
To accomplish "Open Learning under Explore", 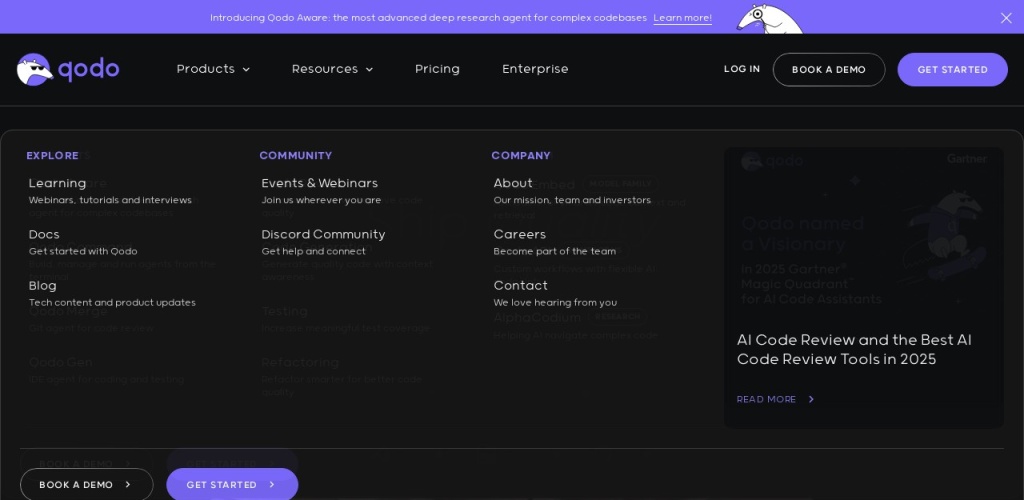I will (x=57, y=183).
